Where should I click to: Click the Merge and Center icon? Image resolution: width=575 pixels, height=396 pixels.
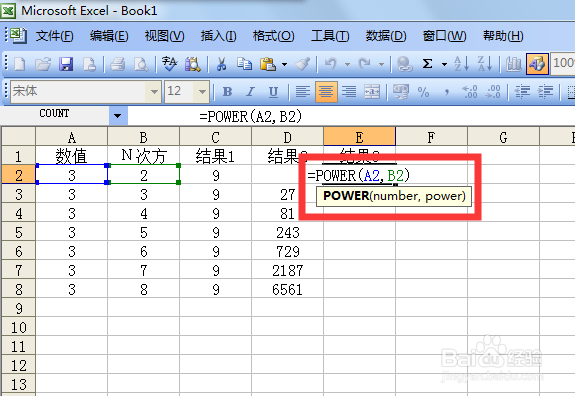[x=372, y=91]
